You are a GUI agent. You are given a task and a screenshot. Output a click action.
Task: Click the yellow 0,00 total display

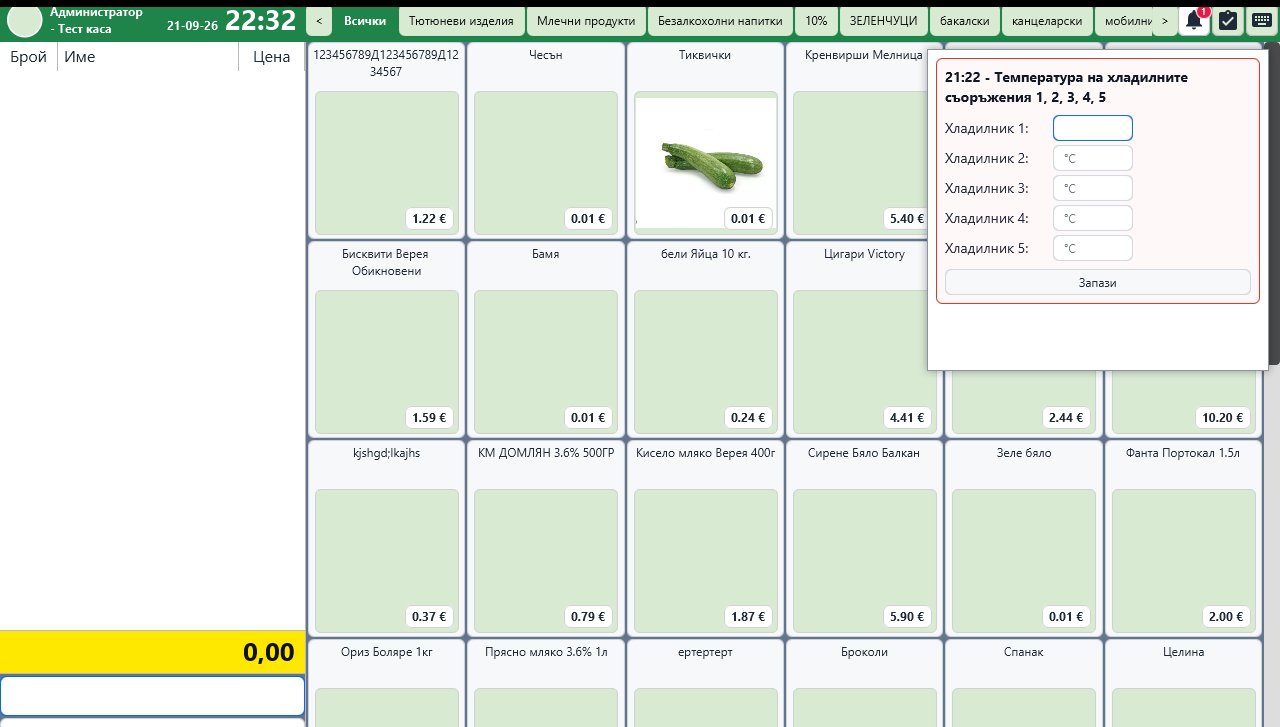coord(152,653)
